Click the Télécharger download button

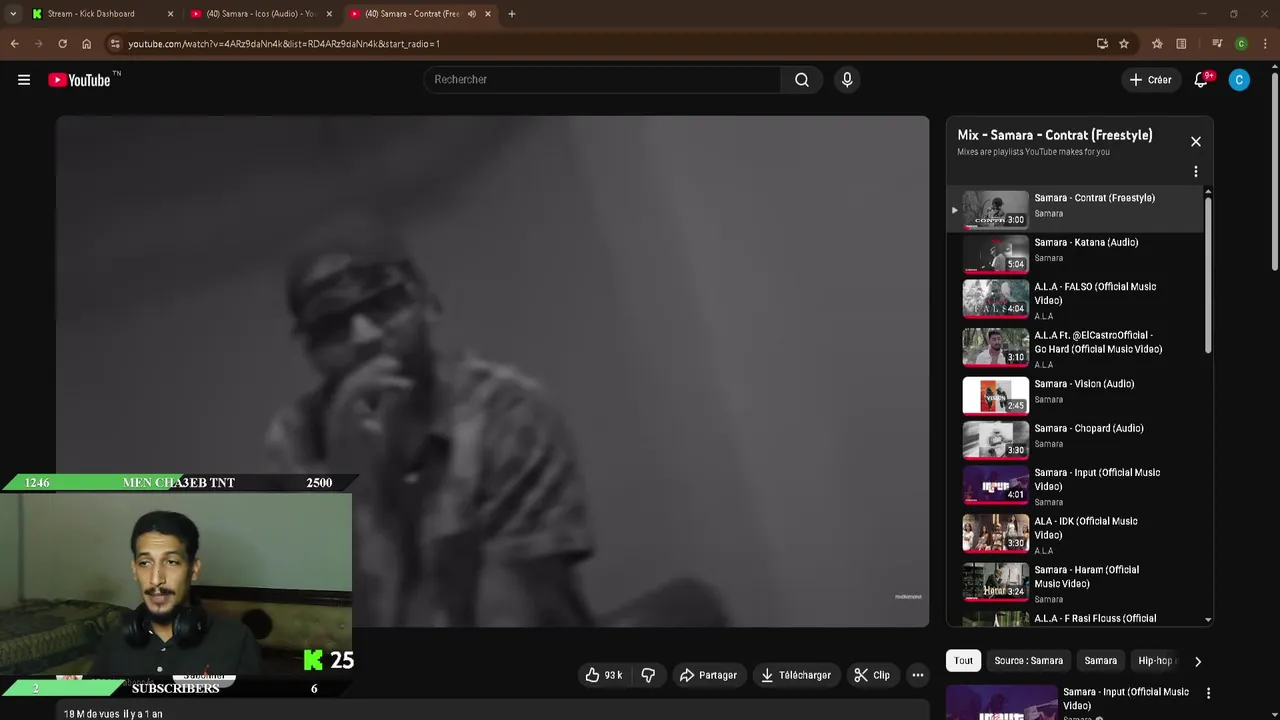click(796, 675)
